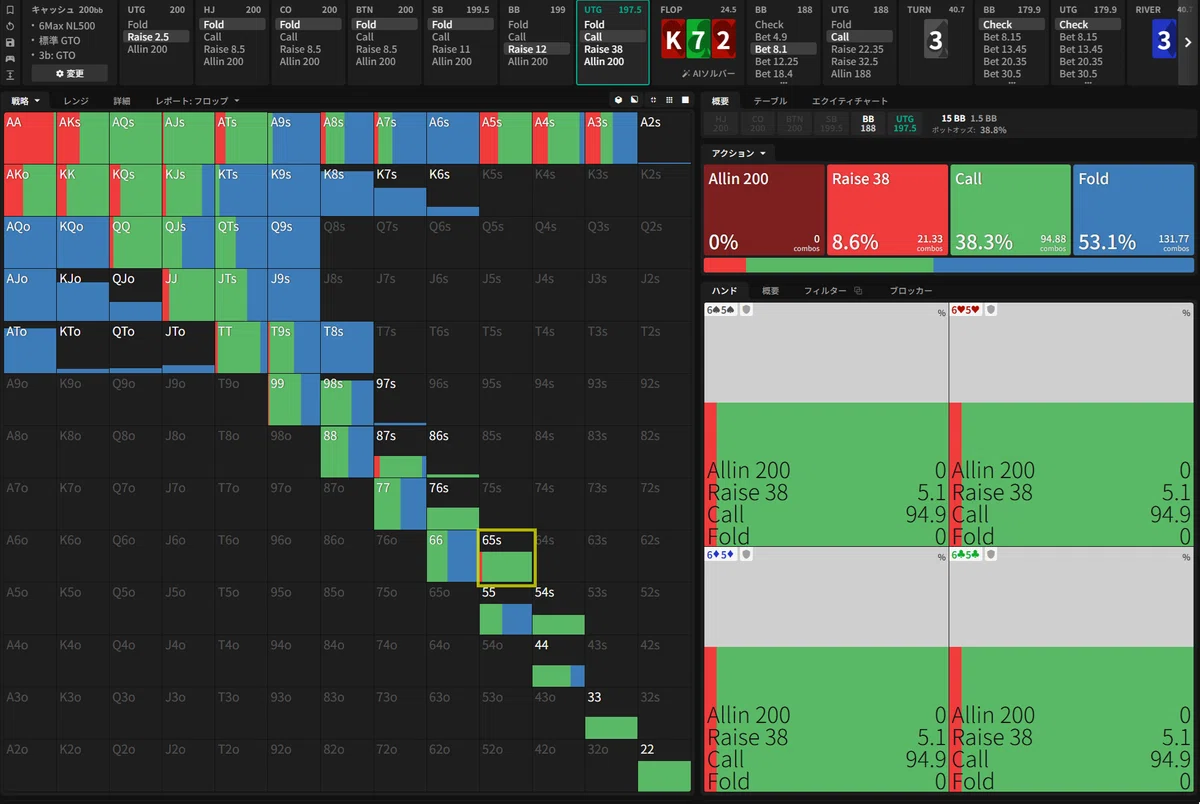Open the フィルター tab

(x=825, y=291)
